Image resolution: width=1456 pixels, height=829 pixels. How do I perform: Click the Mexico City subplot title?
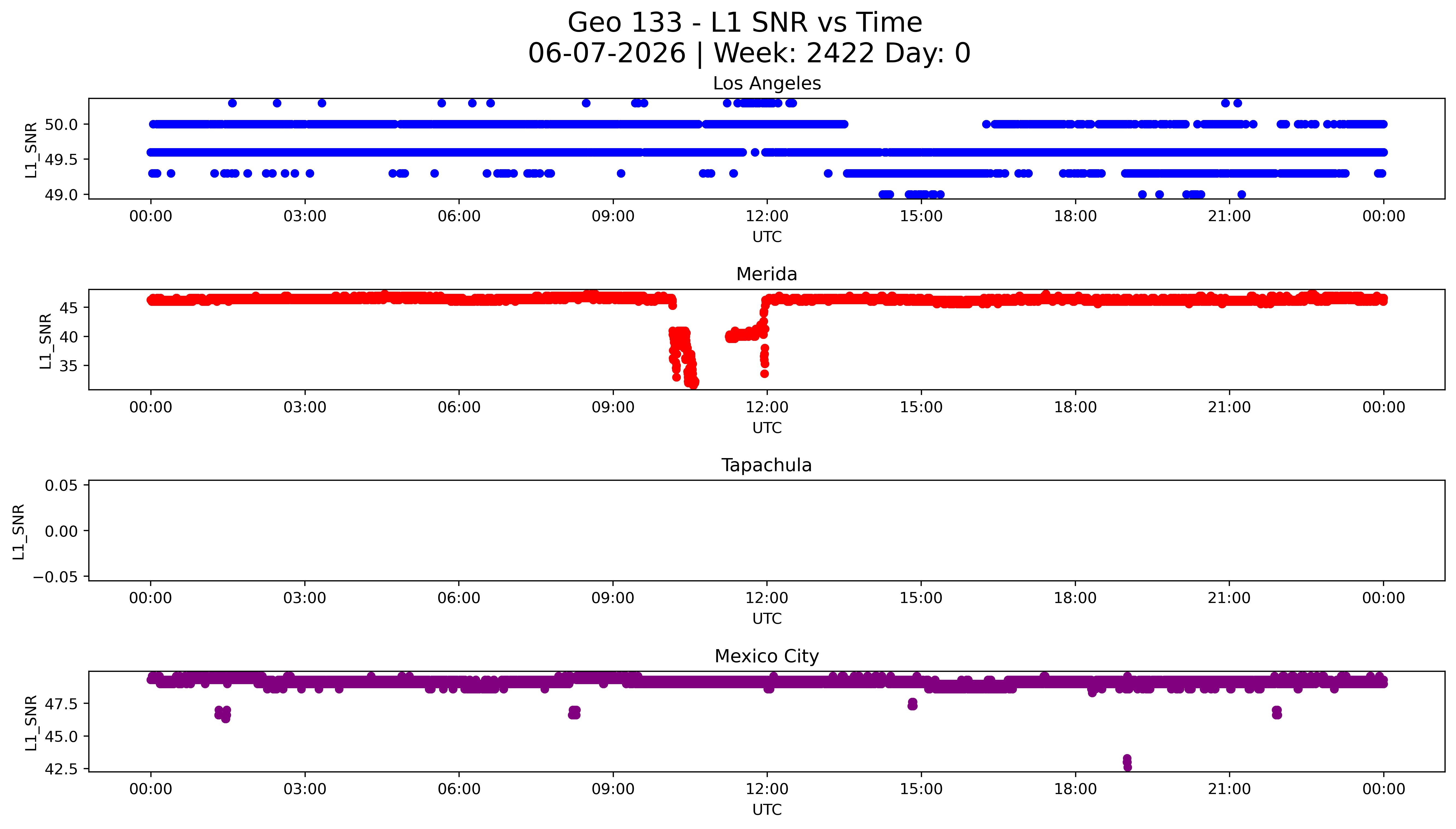(766, 656)
